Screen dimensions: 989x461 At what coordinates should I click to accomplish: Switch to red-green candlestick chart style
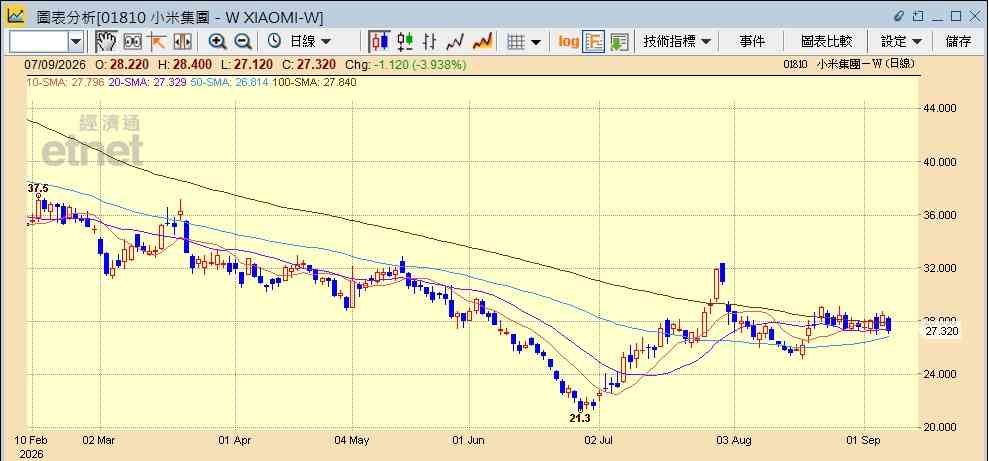tap(405, 42)
